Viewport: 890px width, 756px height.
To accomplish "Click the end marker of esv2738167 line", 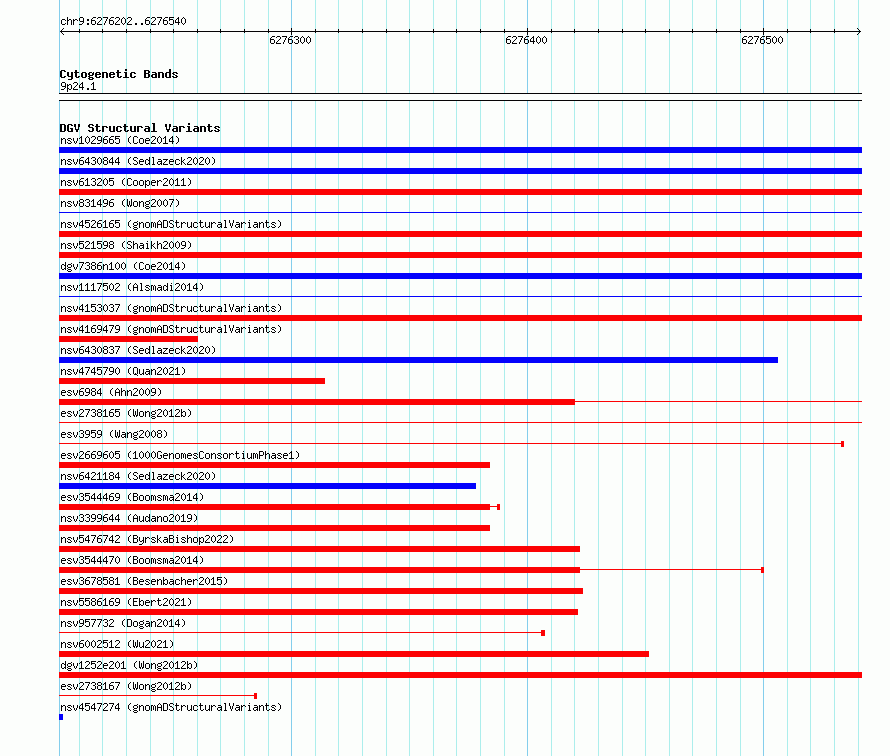I will point(255,696).
